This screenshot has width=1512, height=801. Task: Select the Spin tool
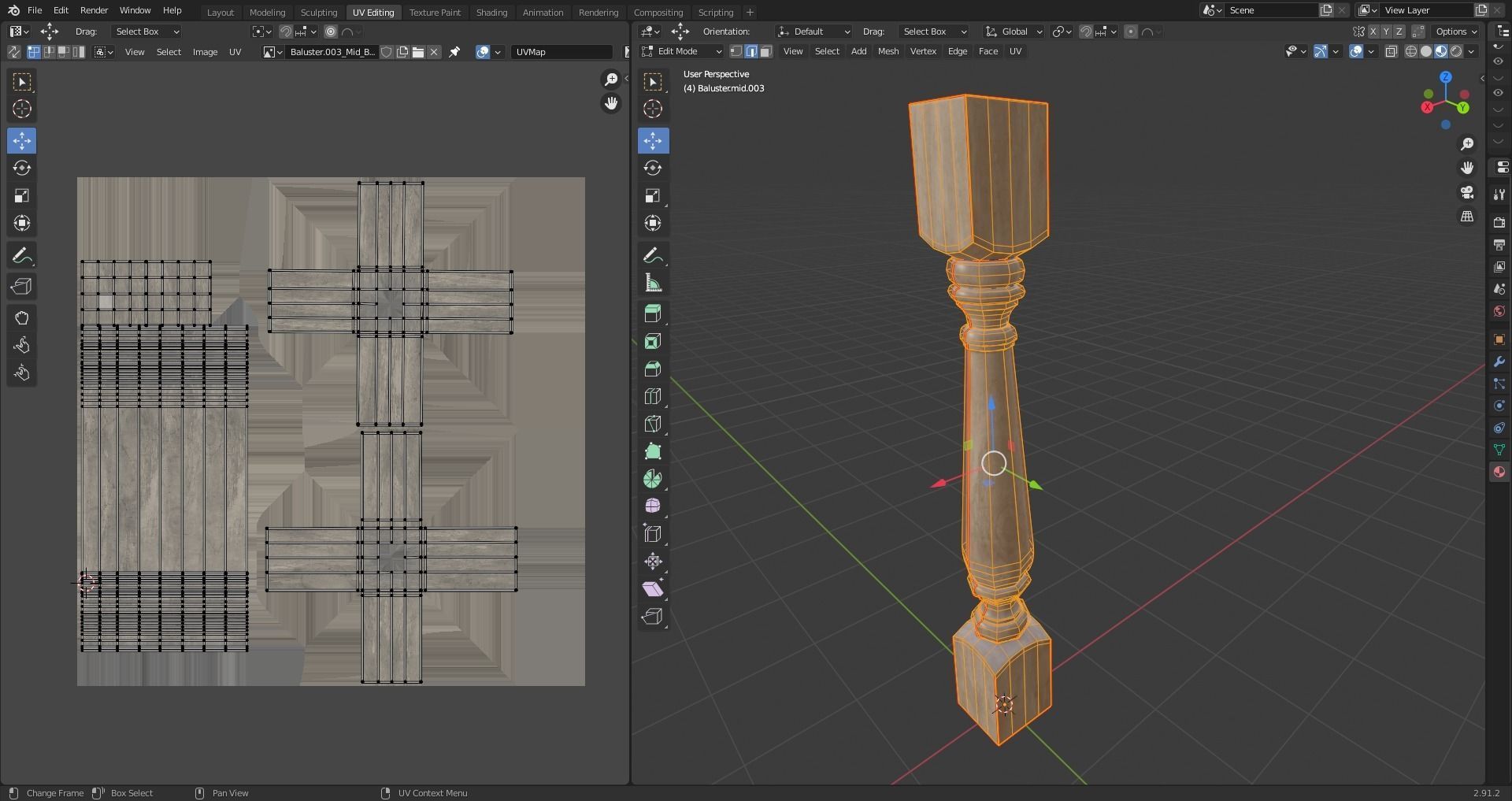653,479
